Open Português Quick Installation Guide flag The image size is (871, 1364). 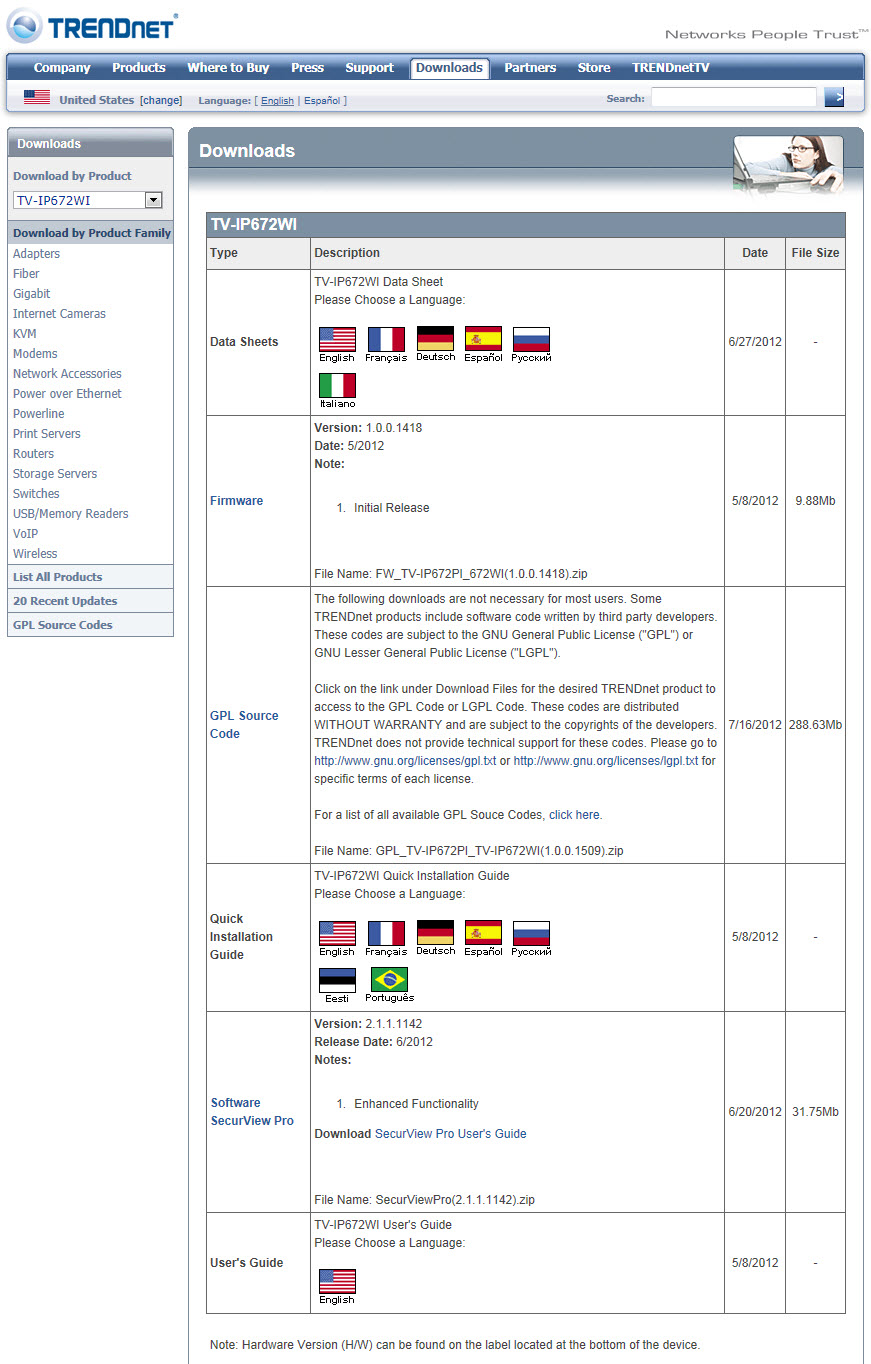[389, 980]
